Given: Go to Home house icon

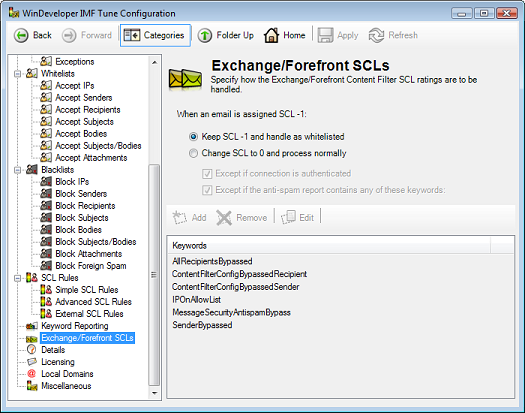Looking at the screenshot, I should (271, 35).
